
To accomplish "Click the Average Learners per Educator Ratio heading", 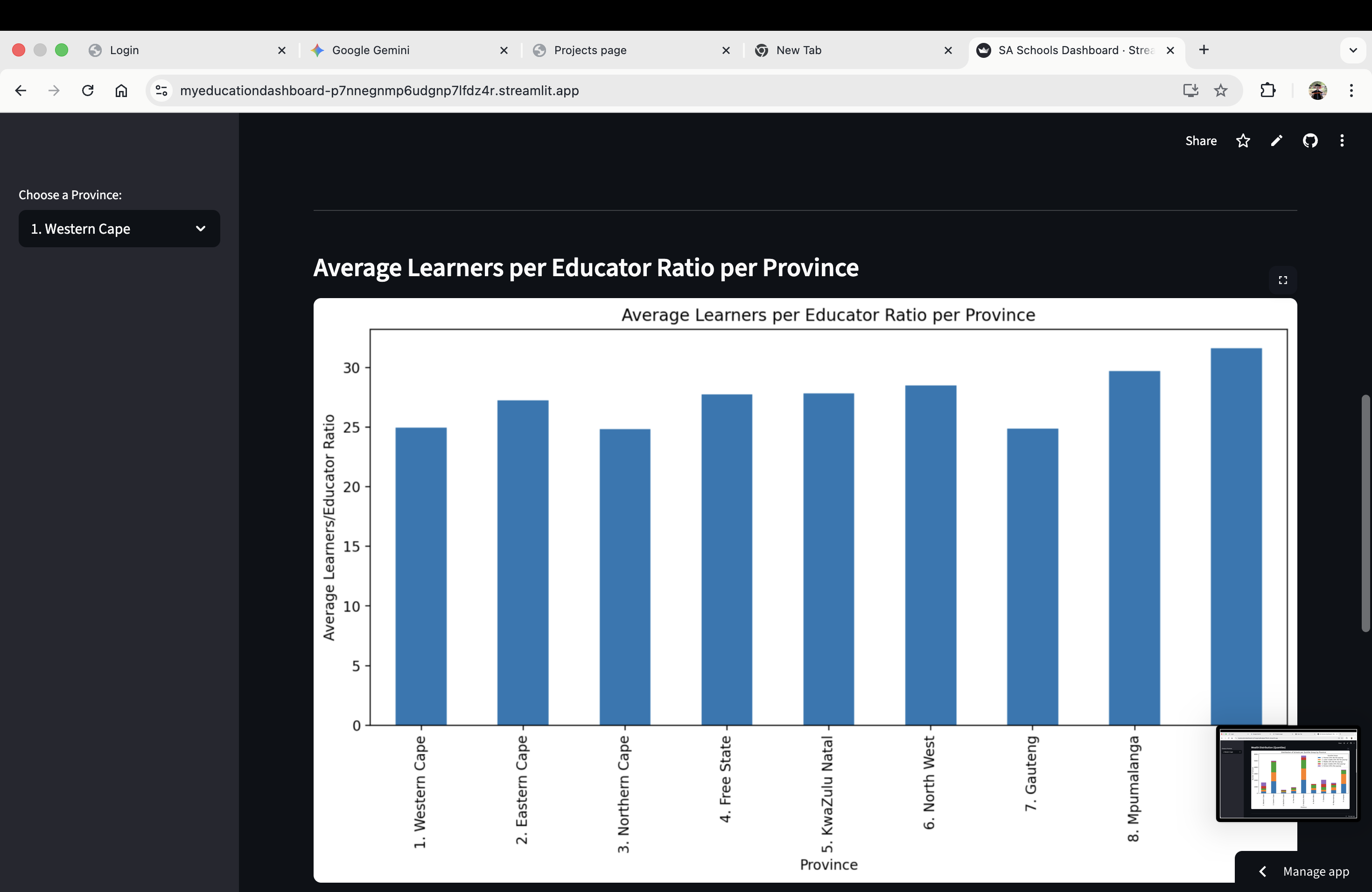I will coord(586,268).
